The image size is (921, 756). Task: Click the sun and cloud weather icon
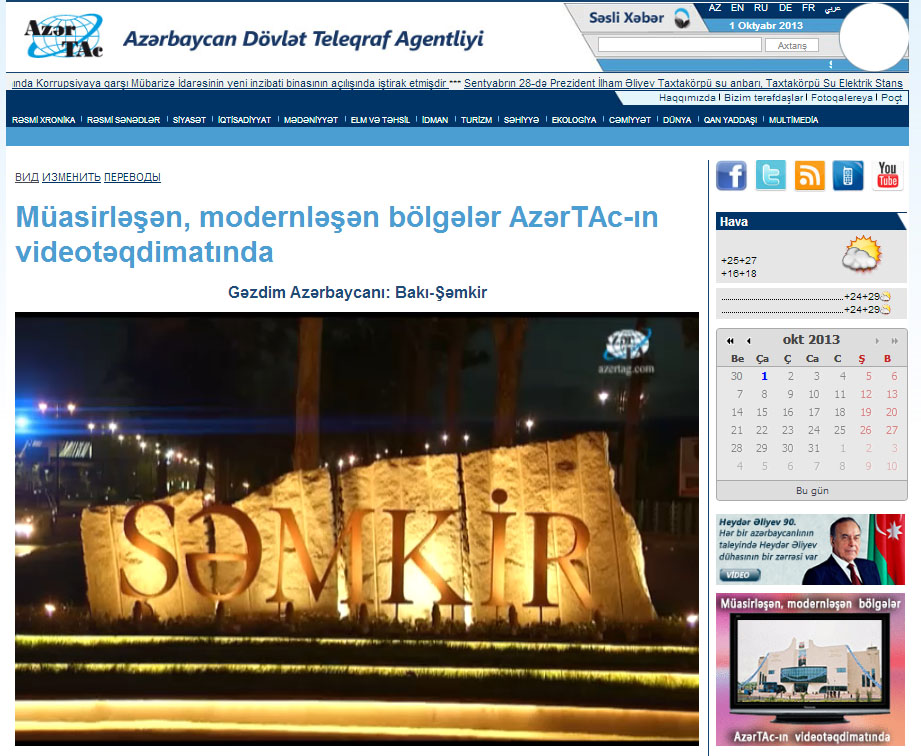pyautogui.click(x=860, y=255)
